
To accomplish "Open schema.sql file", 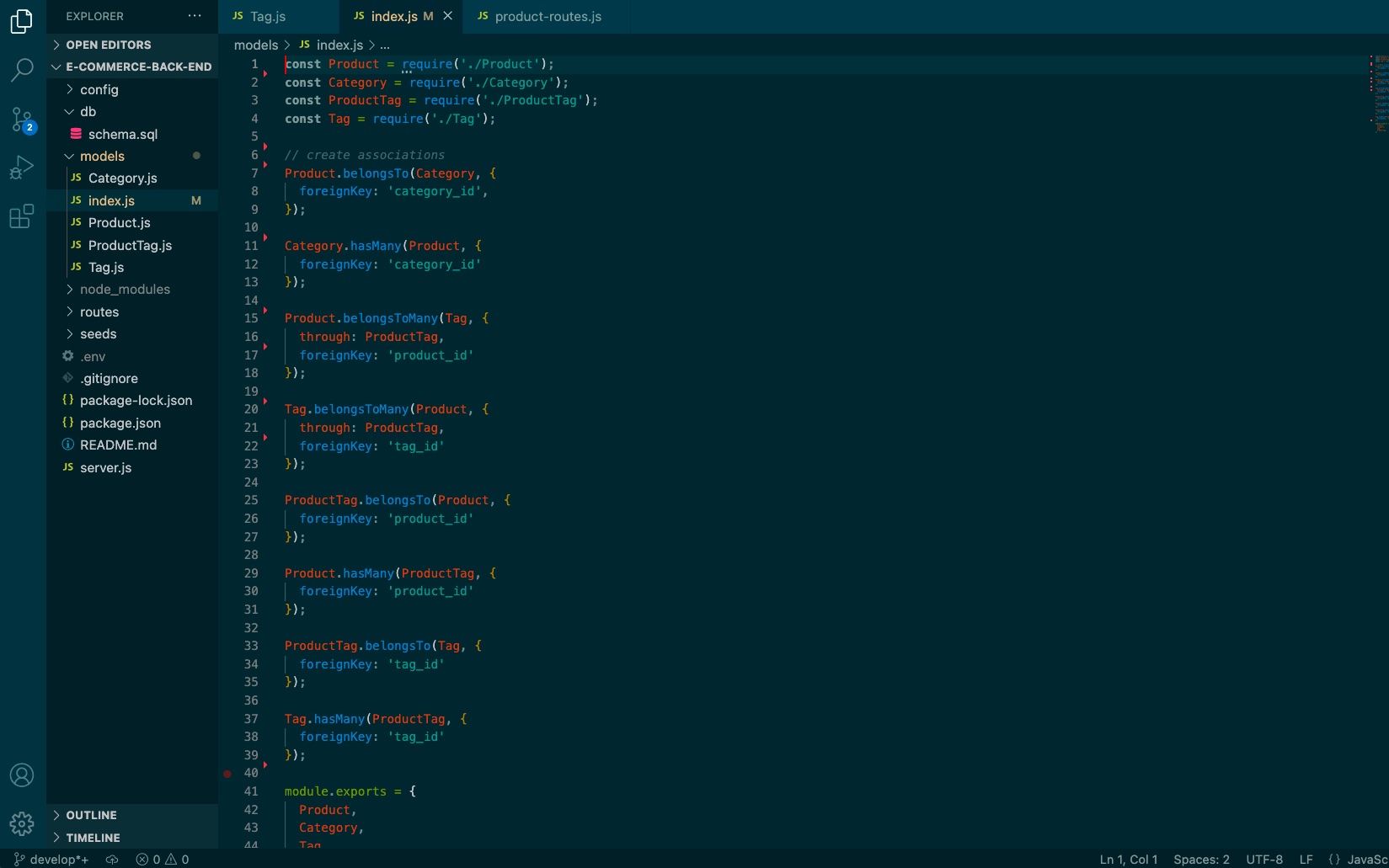I will 132,134.
